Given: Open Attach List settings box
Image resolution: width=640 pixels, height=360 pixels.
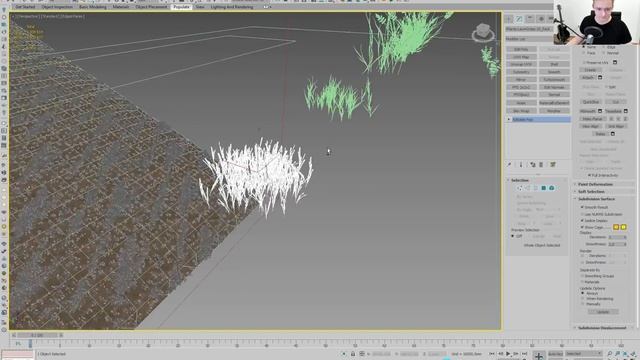Looking at the screenshot, I should pyautogui.click(x=600, y=78).
